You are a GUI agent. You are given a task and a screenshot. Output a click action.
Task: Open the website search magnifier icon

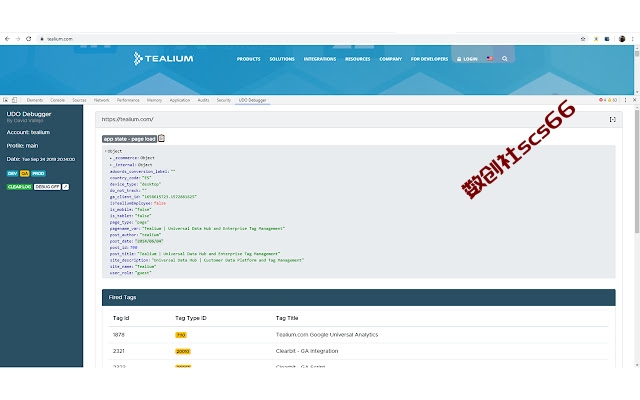coord(504,59)
